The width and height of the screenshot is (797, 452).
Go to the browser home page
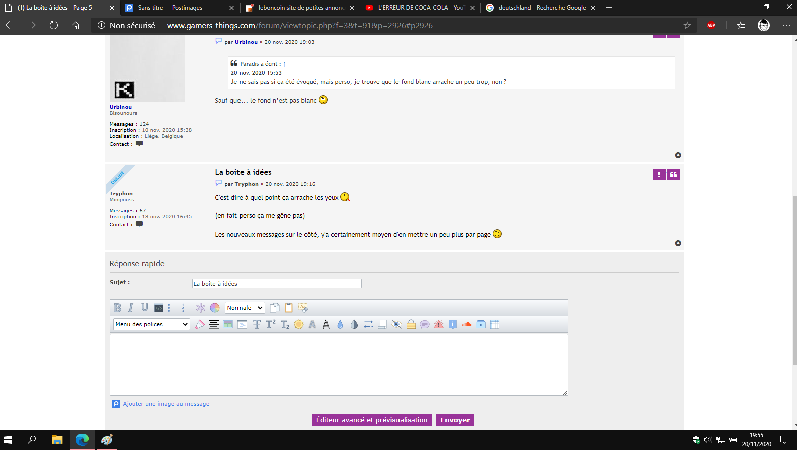[x=76, y=25]
